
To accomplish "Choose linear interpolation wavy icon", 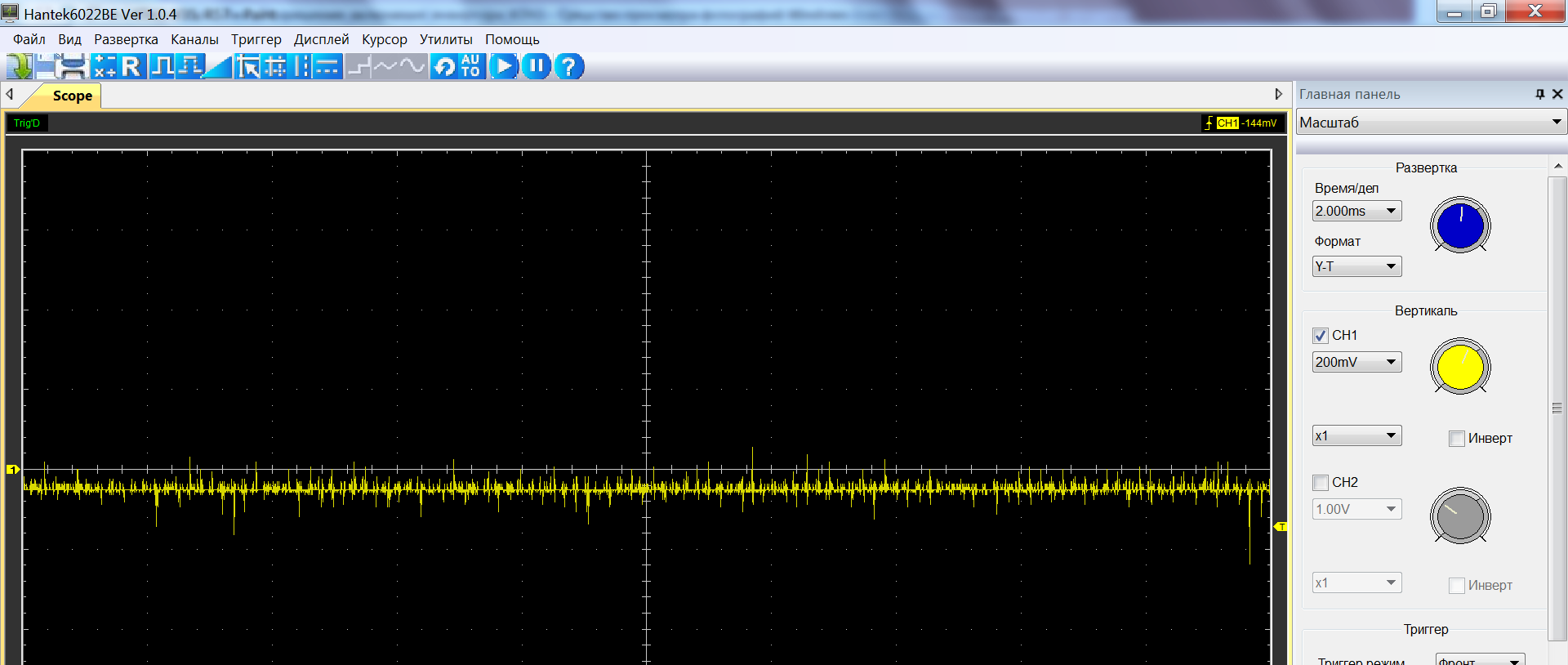I will 385,66.
